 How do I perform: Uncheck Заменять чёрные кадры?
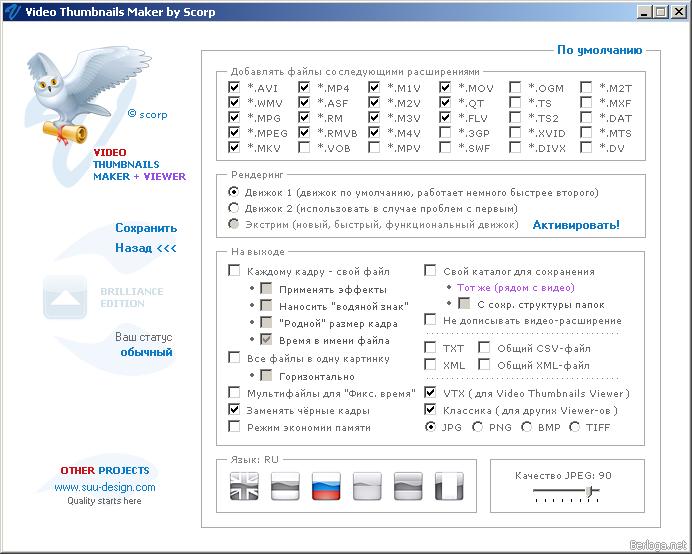pyautogui.click(x=234, y=409)
